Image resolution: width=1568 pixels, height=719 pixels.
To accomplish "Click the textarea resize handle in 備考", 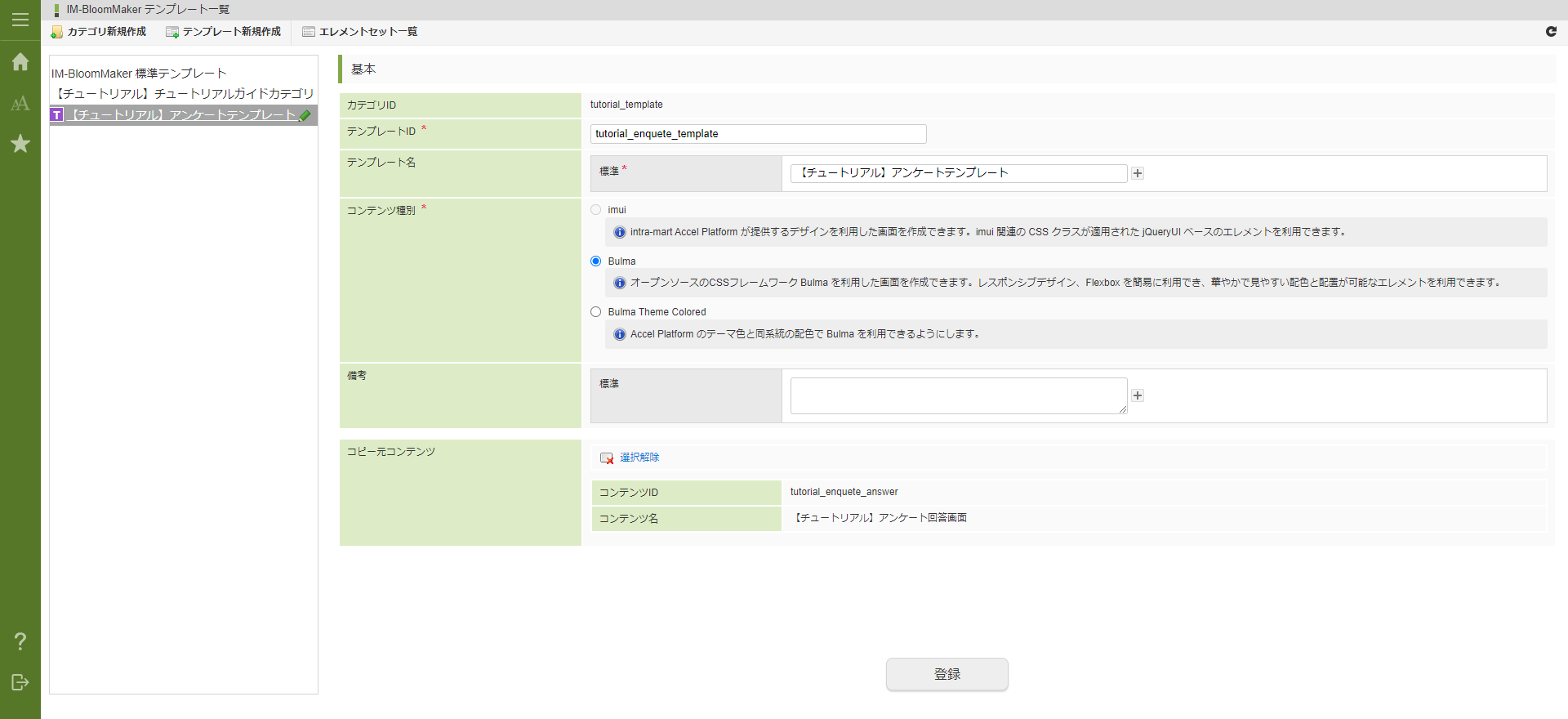I will pos(1123,409).
